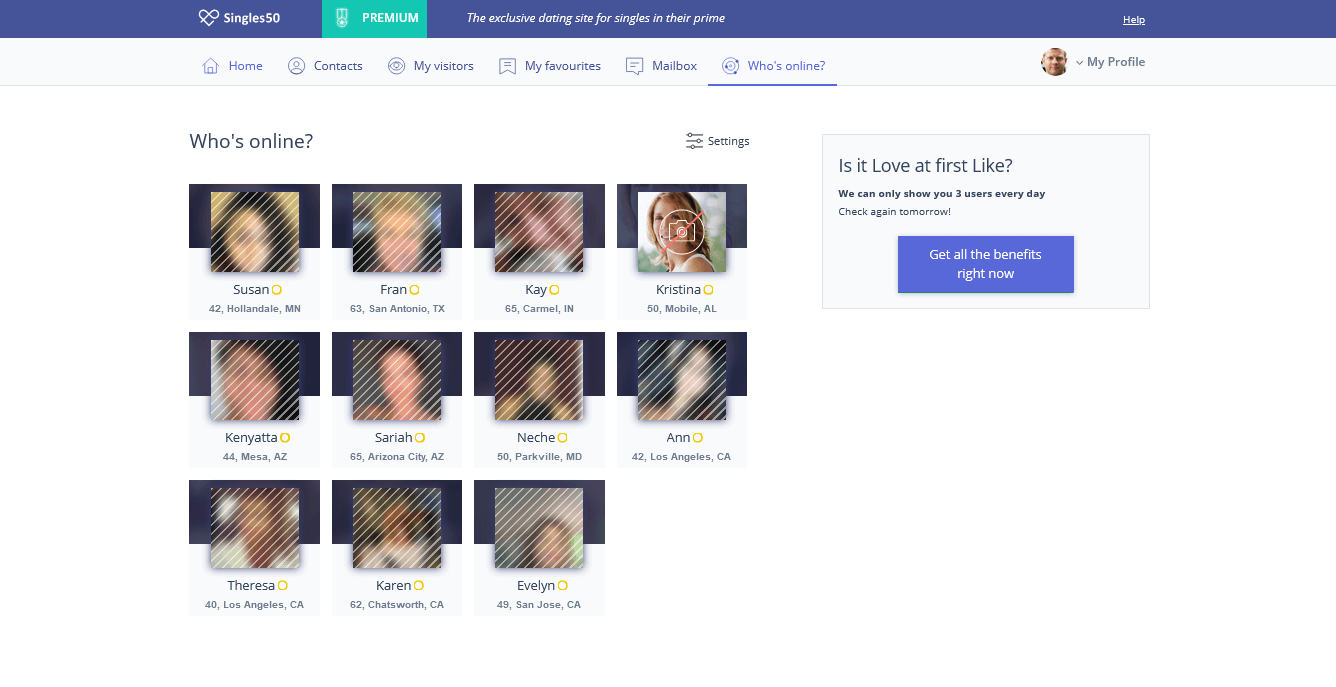Image resolution: width=1336 pixels, height=687 pixels.
Task: Click the user avatar photo in the header
Action: click(x=1055, y=62)
